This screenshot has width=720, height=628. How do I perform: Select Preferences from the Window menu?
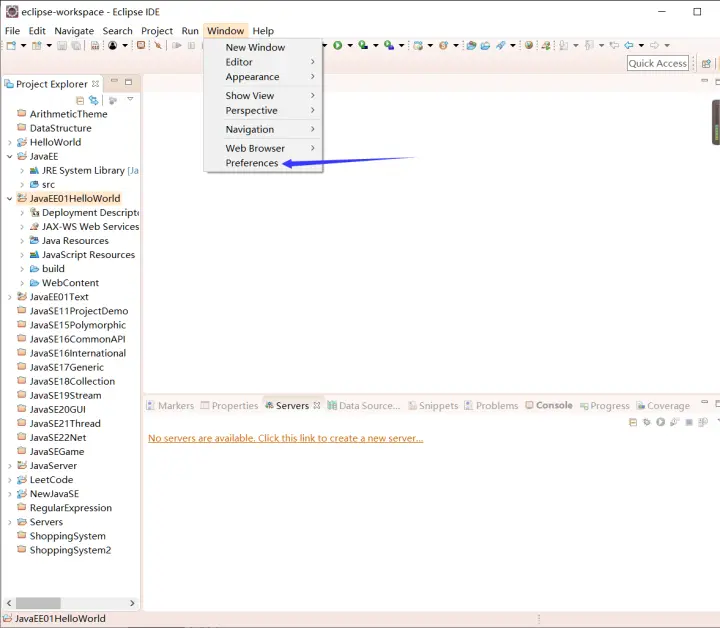coord(252,163)
